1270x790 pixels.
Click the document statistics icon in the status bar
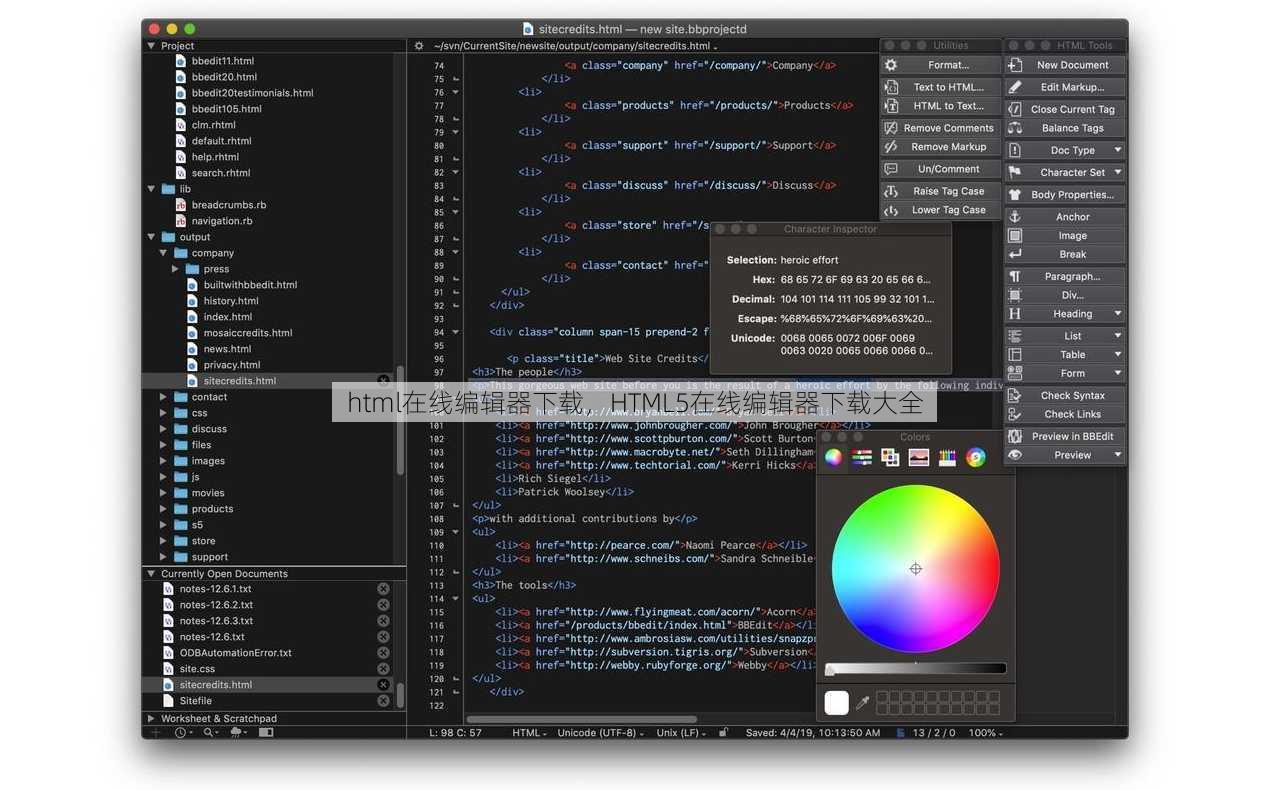coord(900,732)
